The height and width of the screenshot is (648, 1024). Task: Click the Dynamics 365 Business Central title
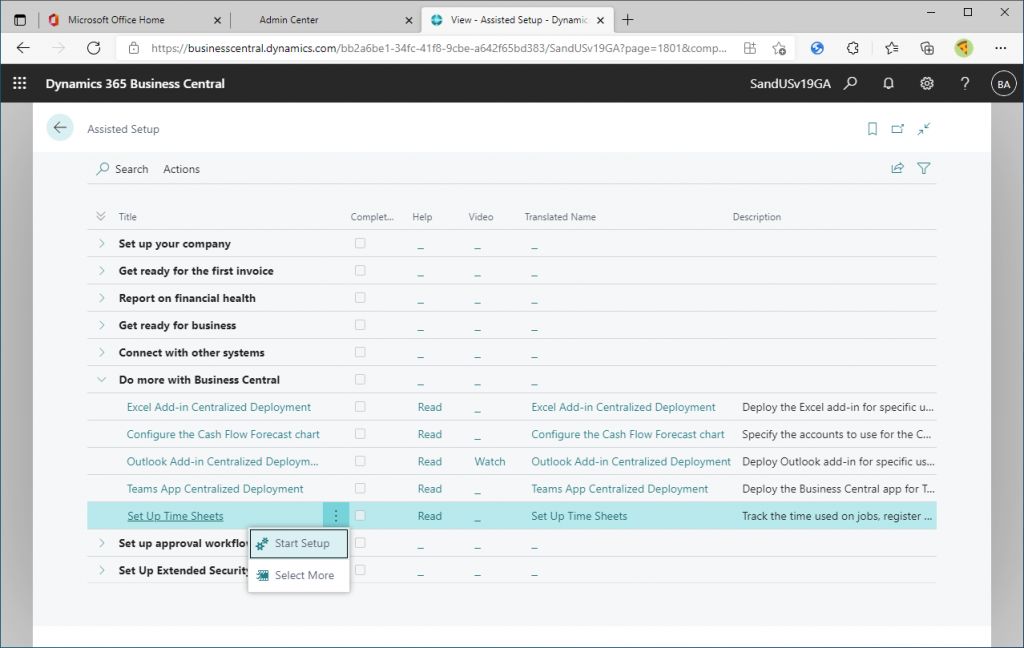(135, 84)
